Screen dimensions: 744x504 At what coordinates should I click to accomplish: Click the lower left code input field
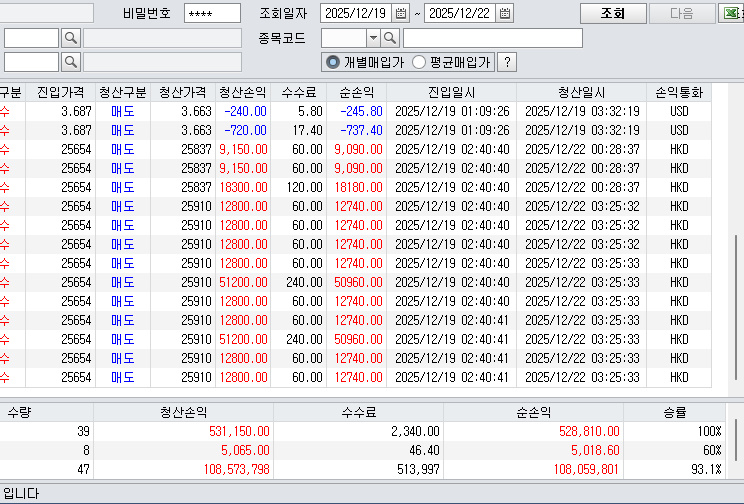[x=31, y=62]
